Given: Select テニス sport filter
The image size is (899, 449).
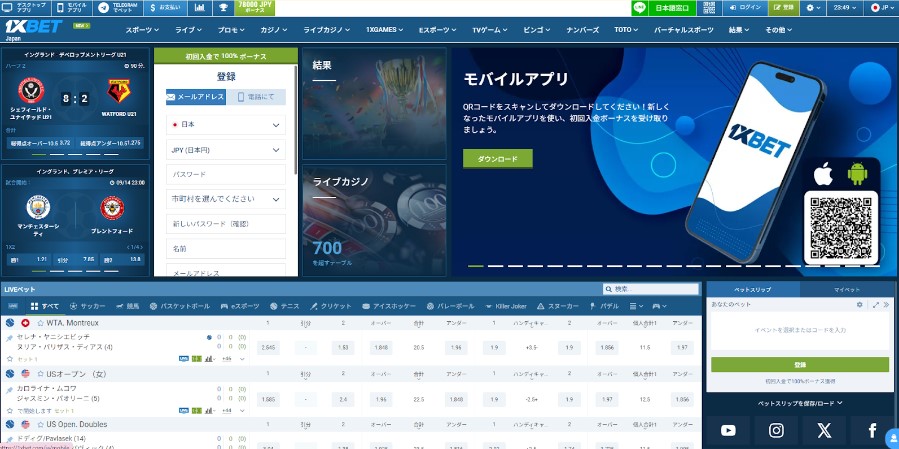Looking at the screenshot, I should 284,306.
